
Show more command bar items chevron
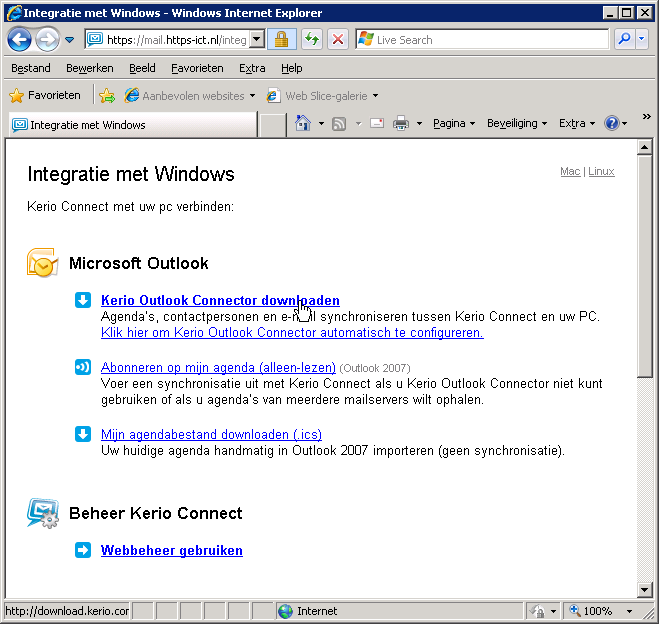point(646,116)
